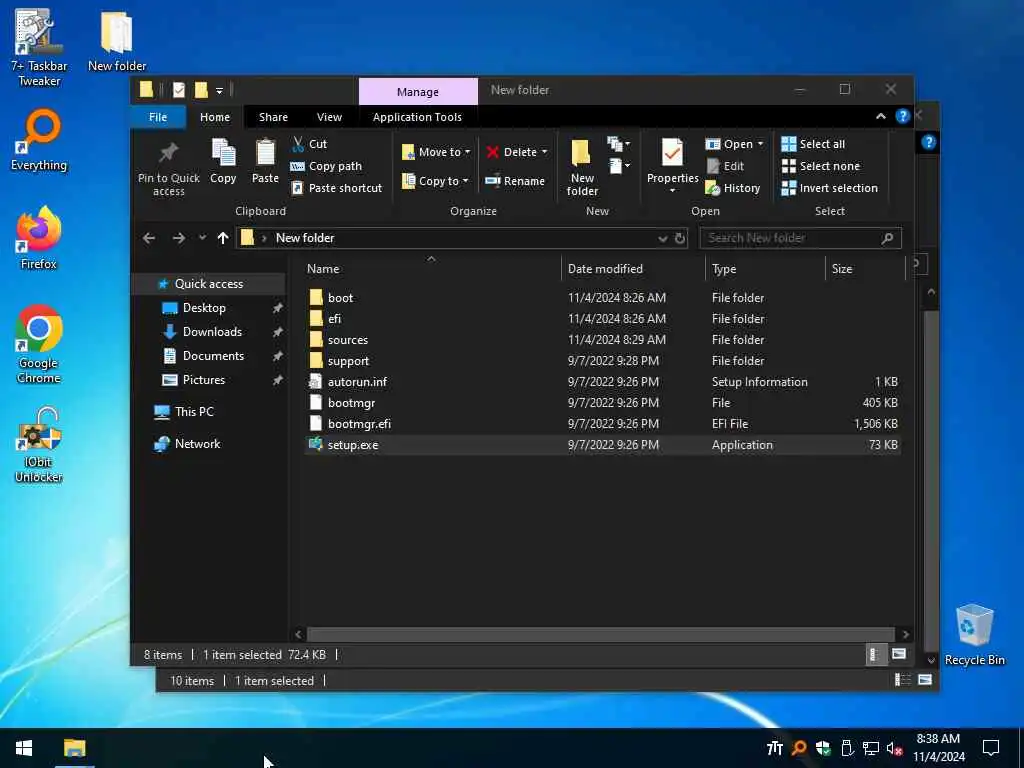This screenshot has width=1024, height=768.
Task: Go up one folder level
Action: tap(223, 238)
